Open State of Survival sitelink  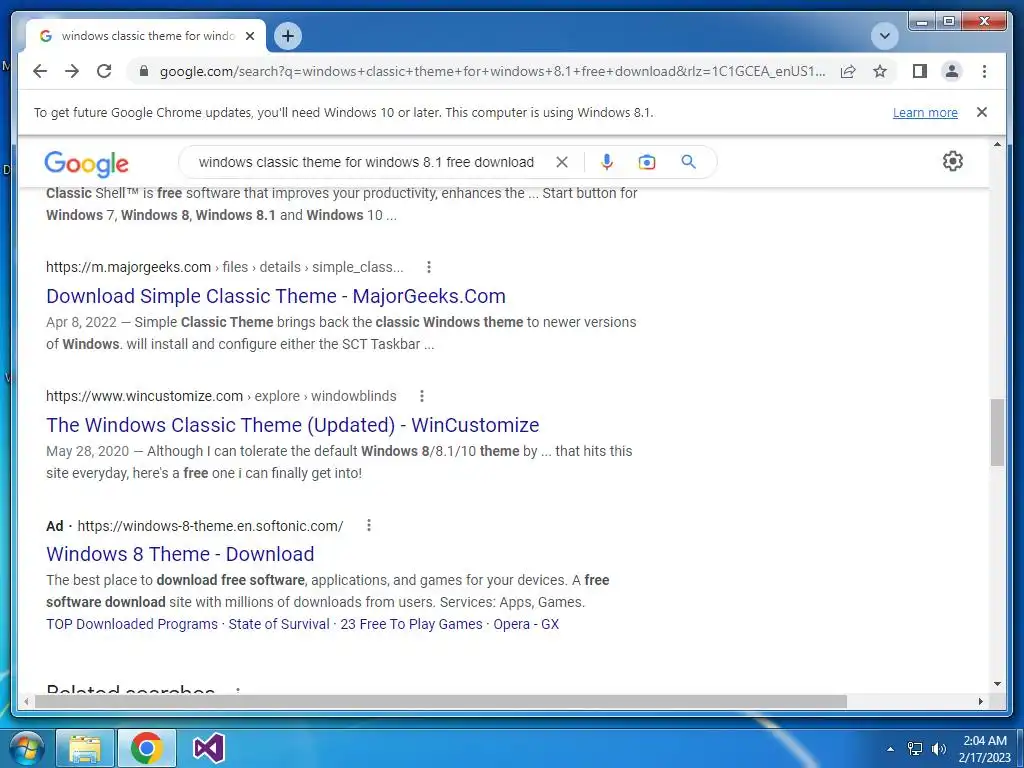pyautogui.click(x=279, y=624)
